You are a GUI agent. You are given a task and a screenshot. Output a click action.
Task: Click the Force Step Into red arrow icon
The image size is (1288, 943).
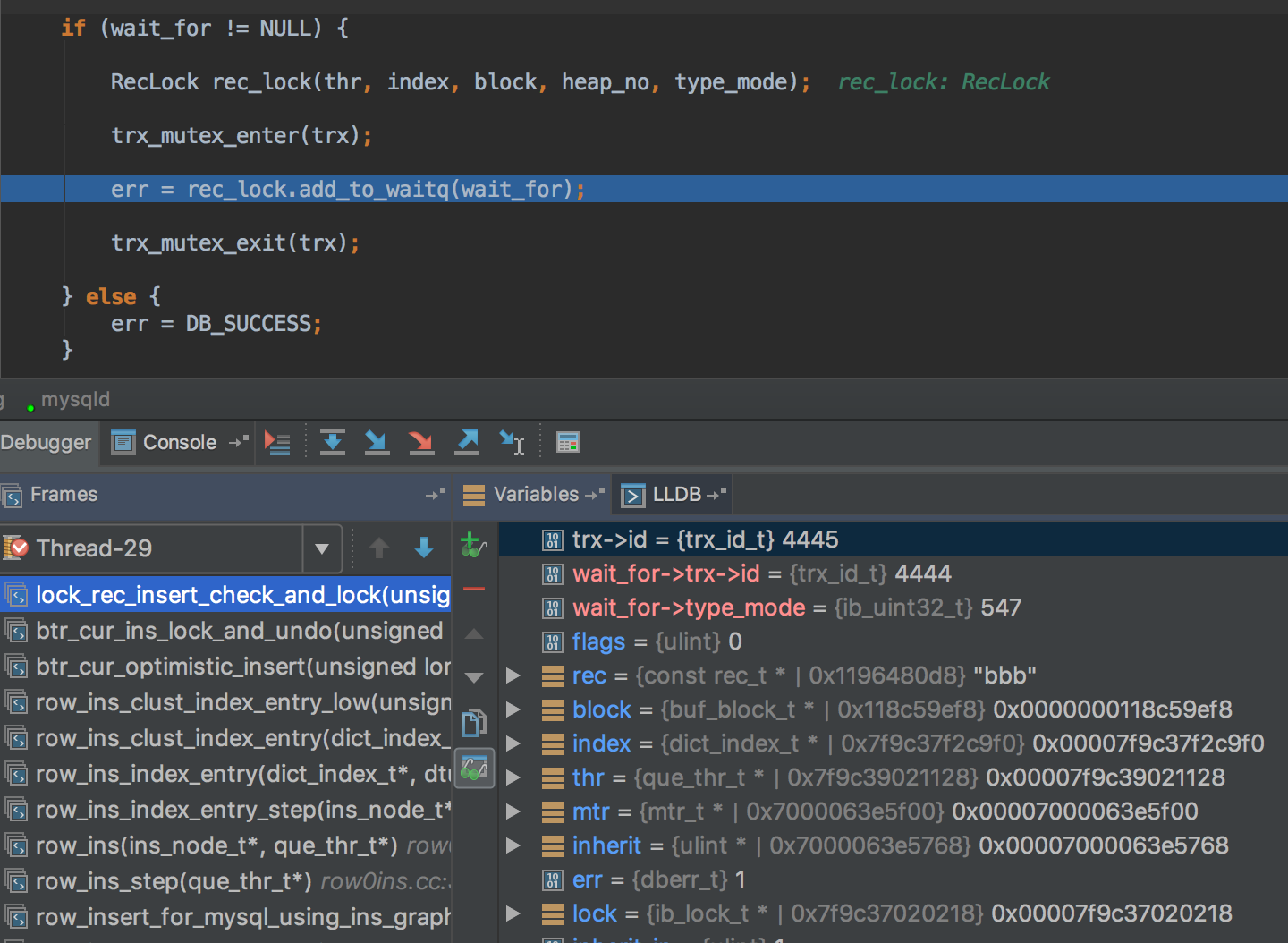(420, 442)
